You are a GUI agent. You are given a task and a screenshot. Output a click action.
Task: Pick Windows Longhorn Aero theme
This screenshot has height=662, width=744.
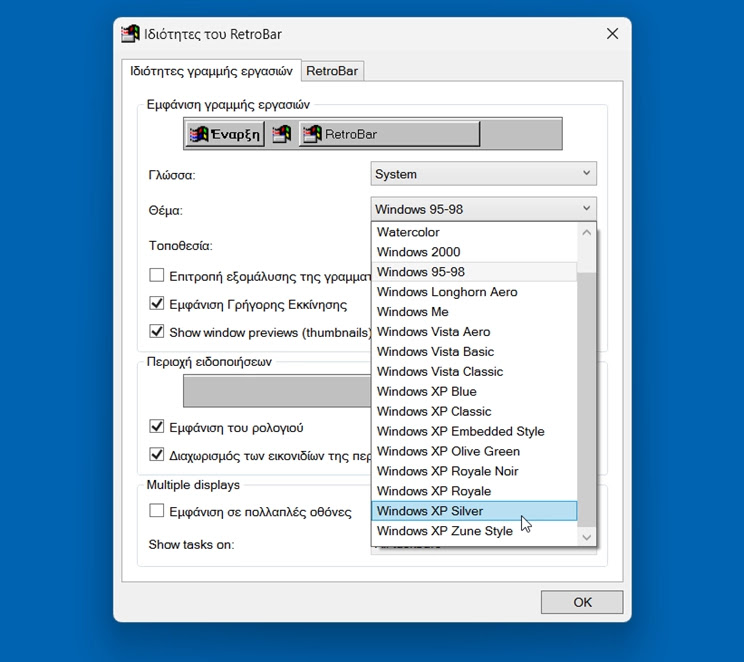(x=474, y=292)
